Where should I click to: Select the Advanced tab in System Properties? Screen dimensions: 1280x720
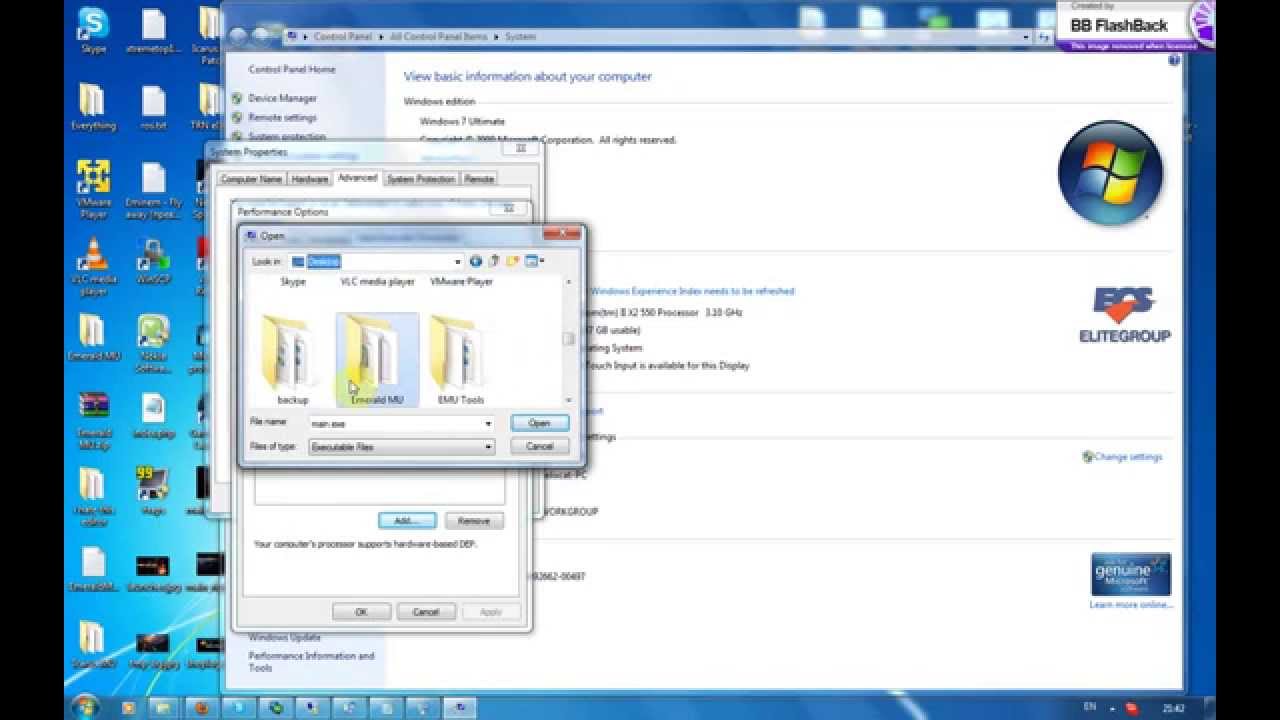click(x=357, y=178)
